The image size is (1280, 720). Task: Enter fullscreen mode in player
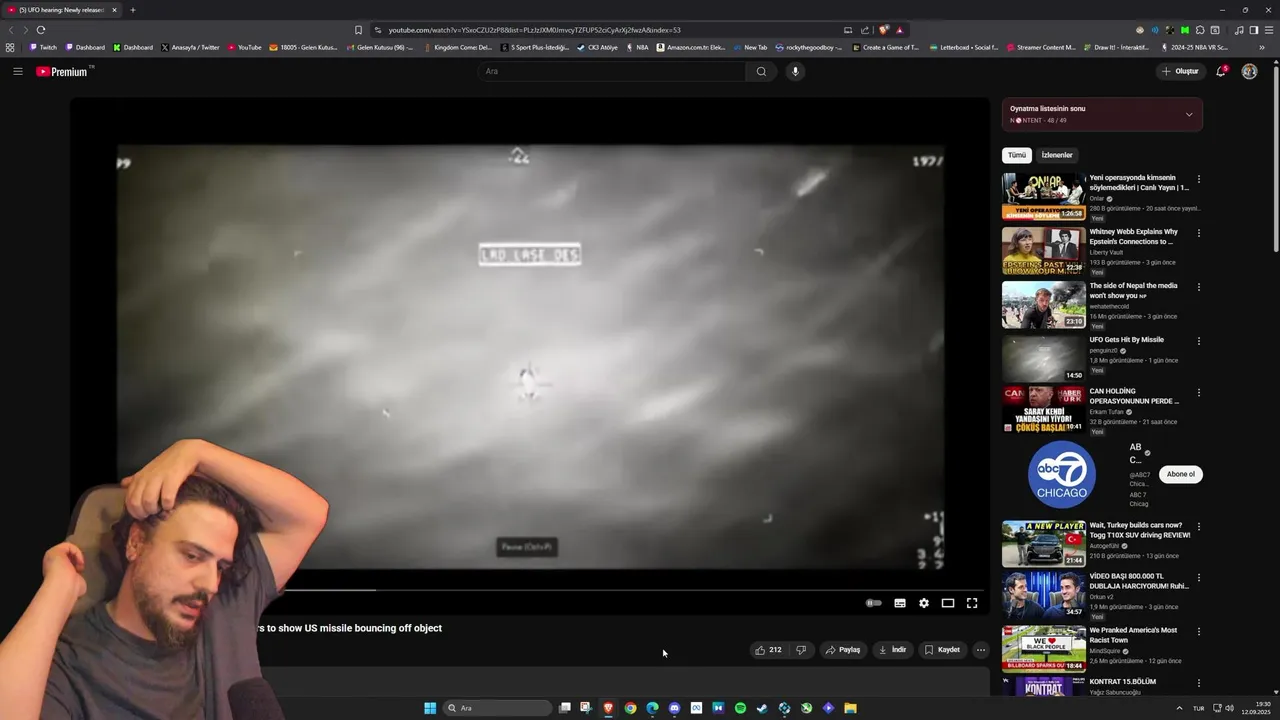point(972,603)
